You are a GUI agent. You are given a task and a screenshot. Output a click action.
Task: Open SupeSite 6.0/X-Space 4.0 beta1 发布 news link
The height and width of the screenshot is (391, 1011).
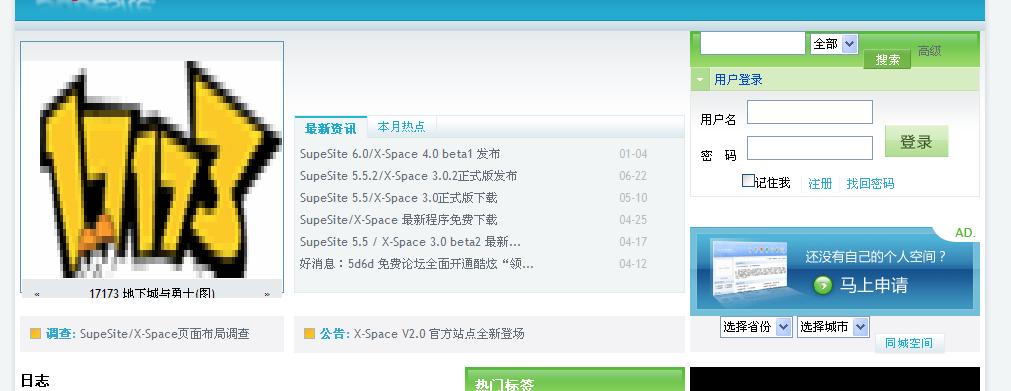click(400, 154)
